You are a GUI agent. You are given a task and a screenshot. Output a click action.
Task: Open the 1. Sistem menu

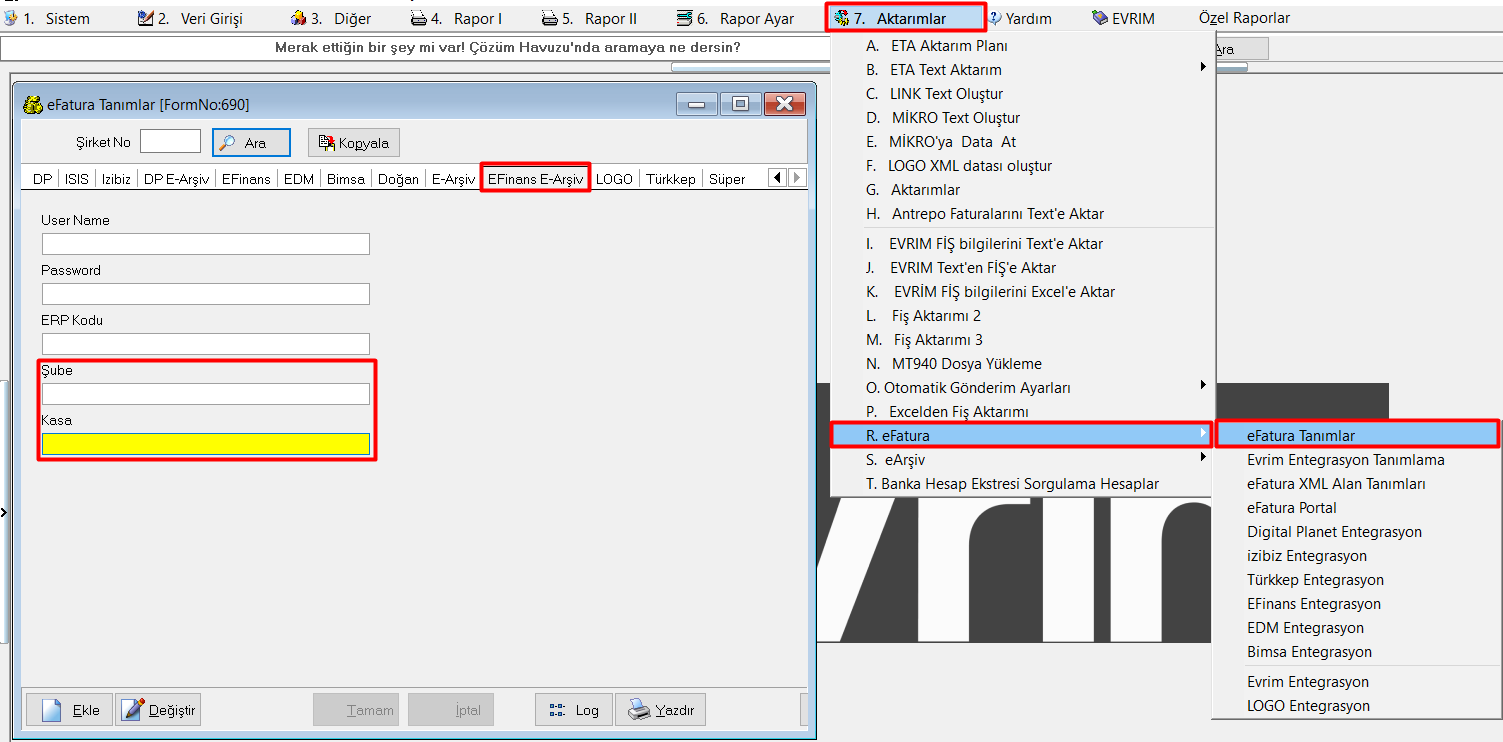coord(48,18)
